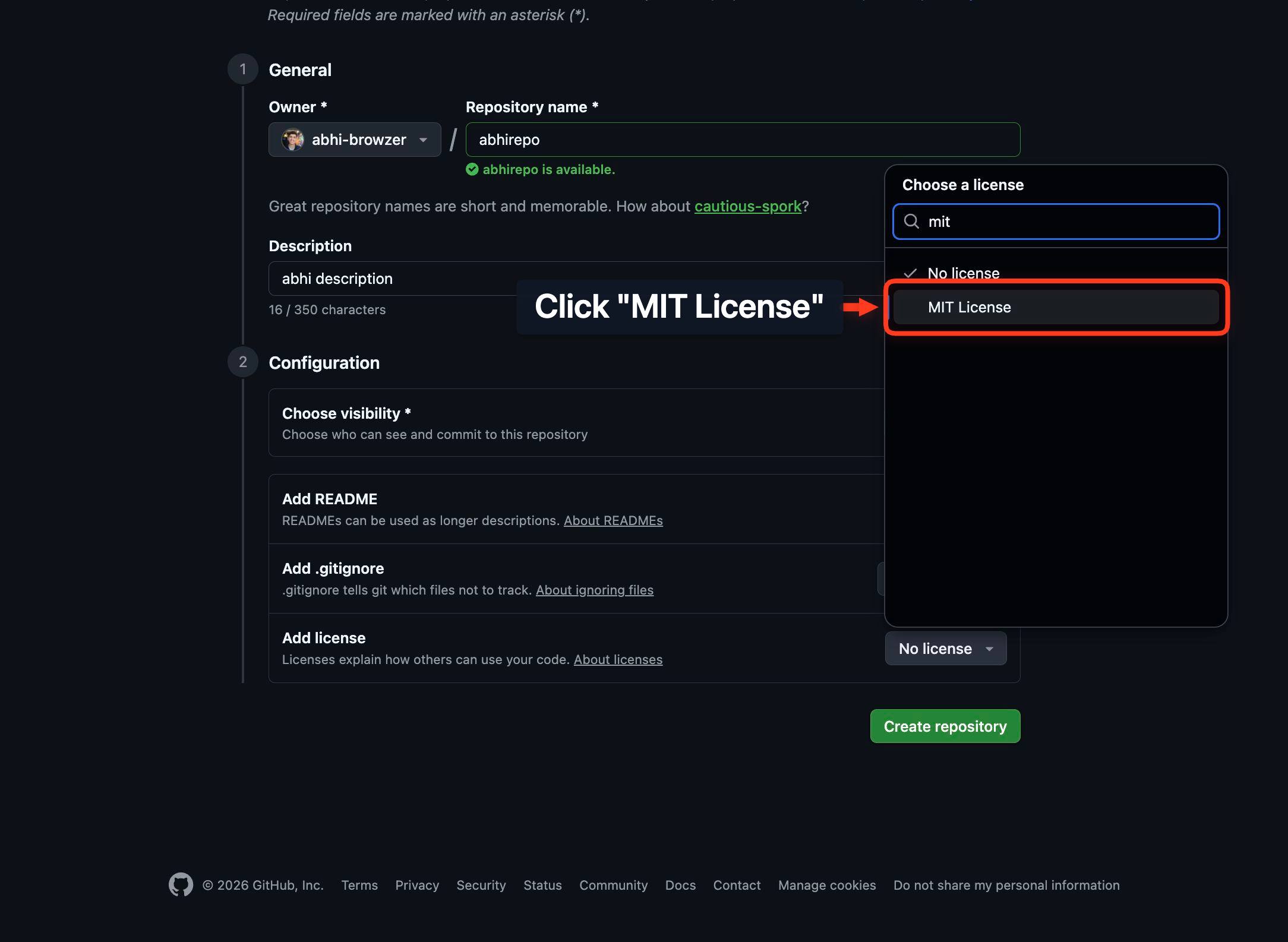This screenshot has height=942, width=1288.
Task: Open the About ignoring files link
Action: coord(595,590)
